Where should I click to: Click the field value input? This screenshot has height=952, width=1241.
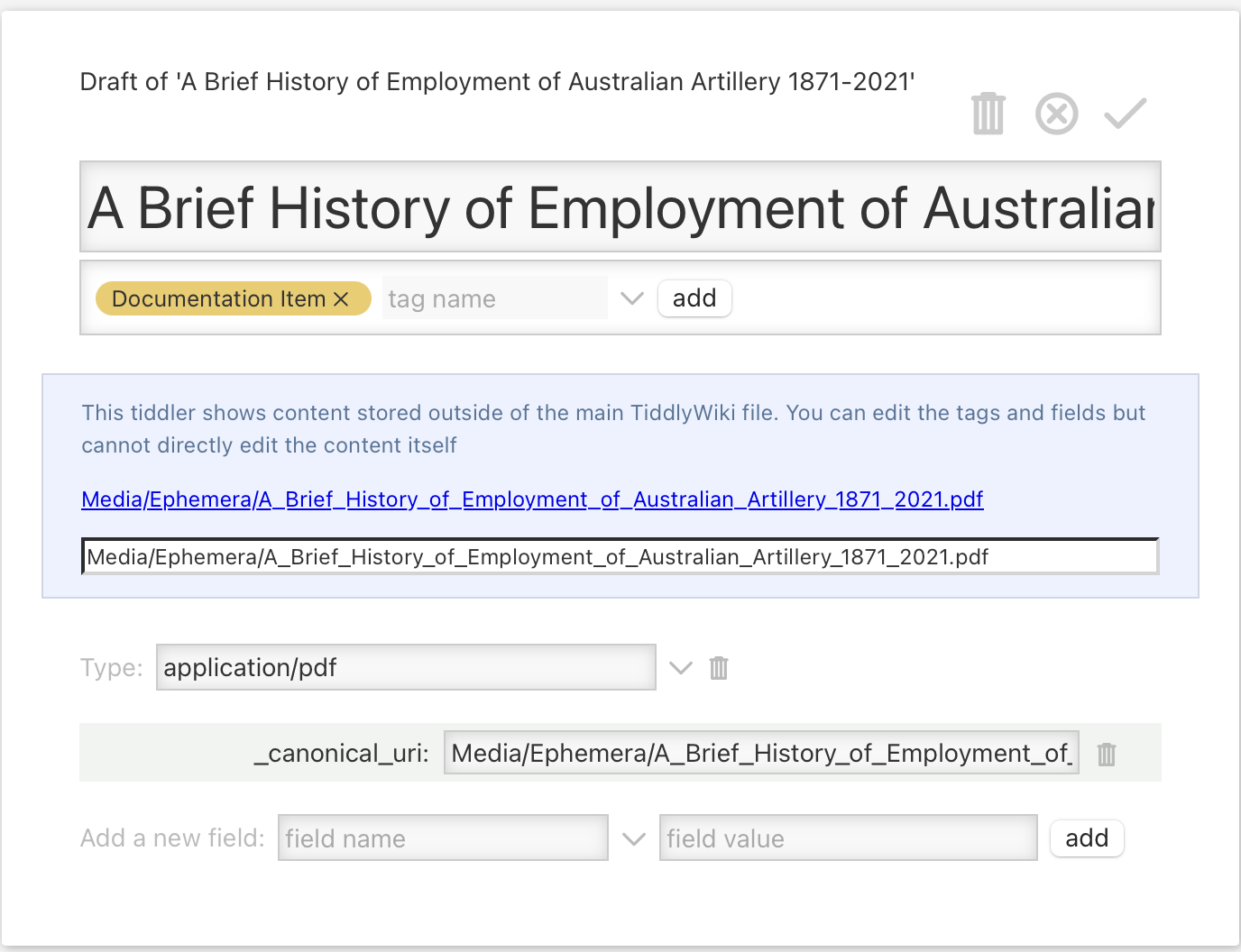849,838
